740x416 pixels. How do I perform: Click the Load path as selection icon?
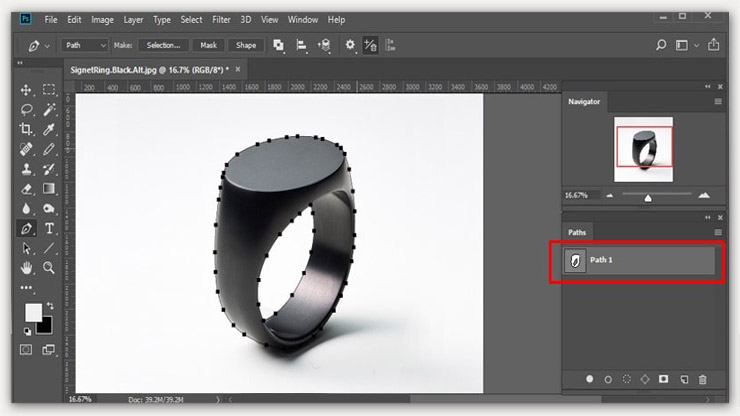626,380
